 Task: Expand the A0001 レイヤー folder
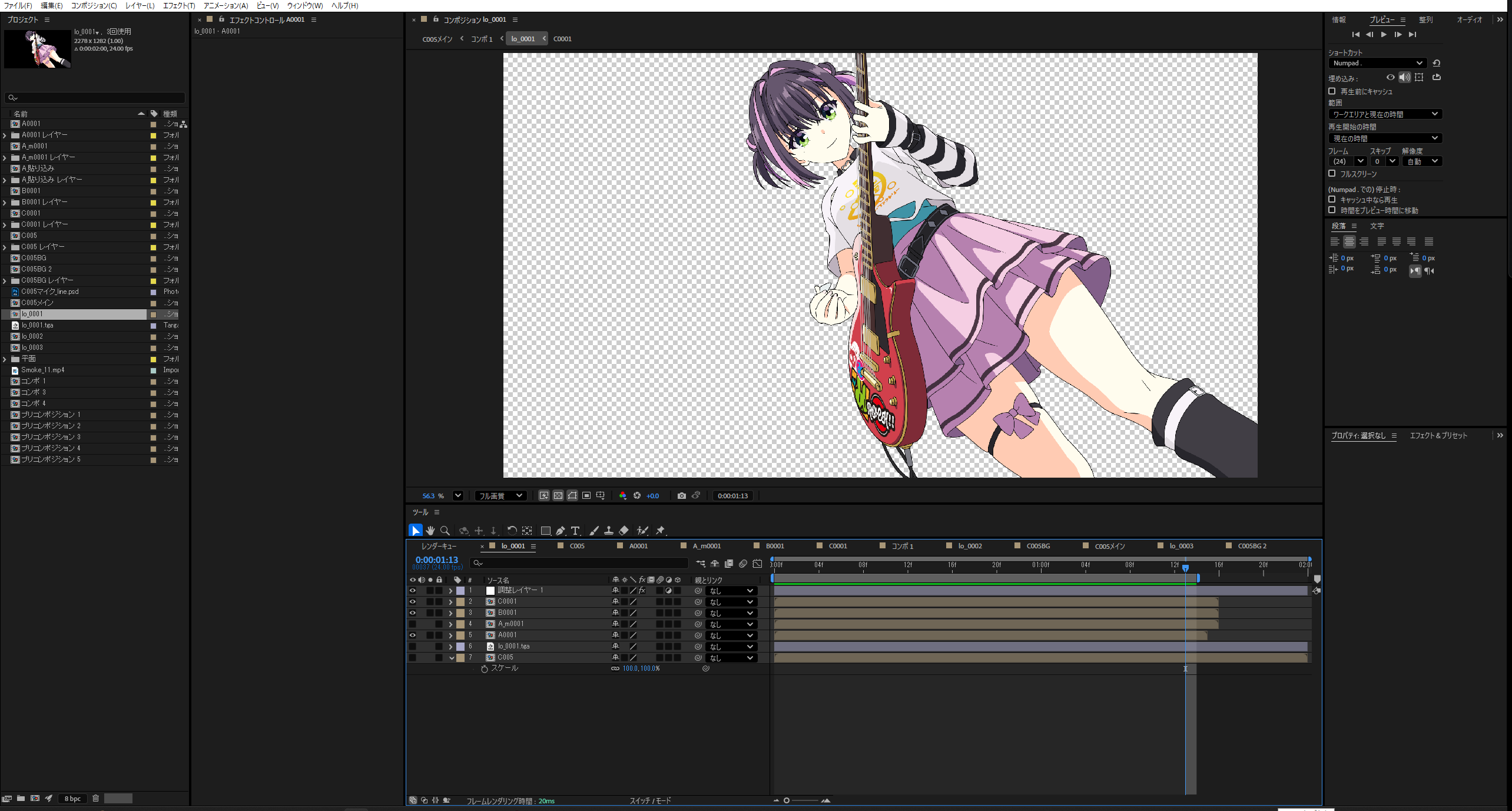tap(5, 135)
